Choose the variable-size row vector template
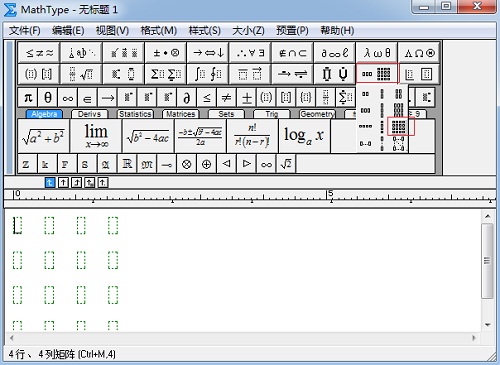Image resolution: width=500 pixels, height=365 pixels. [x=365, y=144]
